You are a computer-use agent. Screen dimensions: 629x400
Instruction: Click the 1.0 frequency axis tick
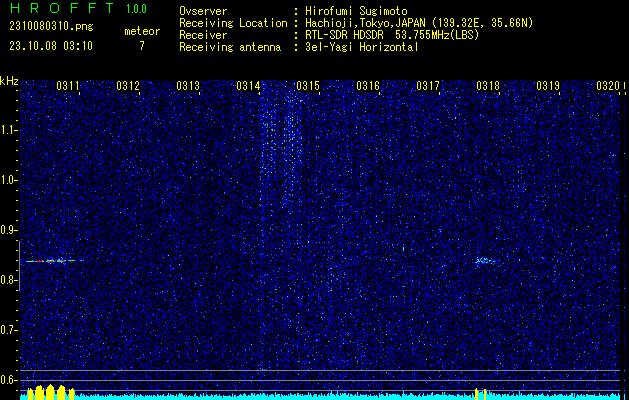[x=10, y=180]
